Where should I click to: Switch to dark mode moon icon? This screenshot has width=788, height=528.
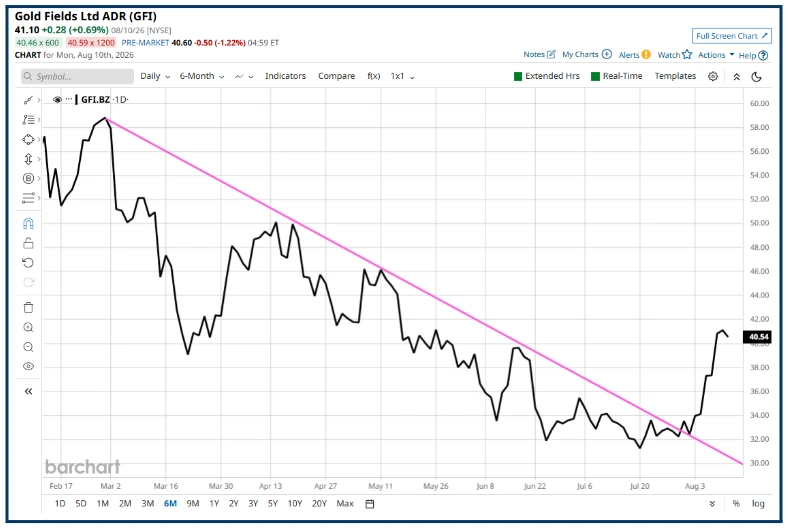[756, 76]
